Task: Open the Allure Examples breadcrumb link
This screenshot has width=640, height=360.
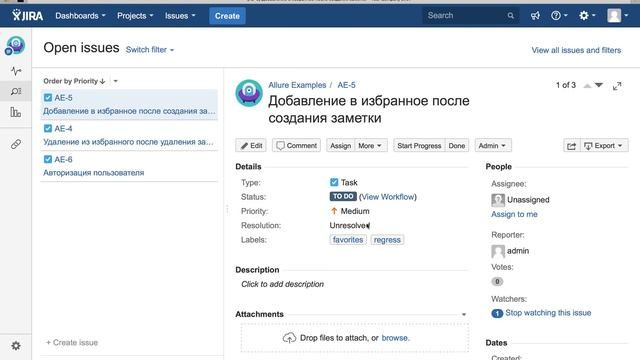Action: [297, 85]
